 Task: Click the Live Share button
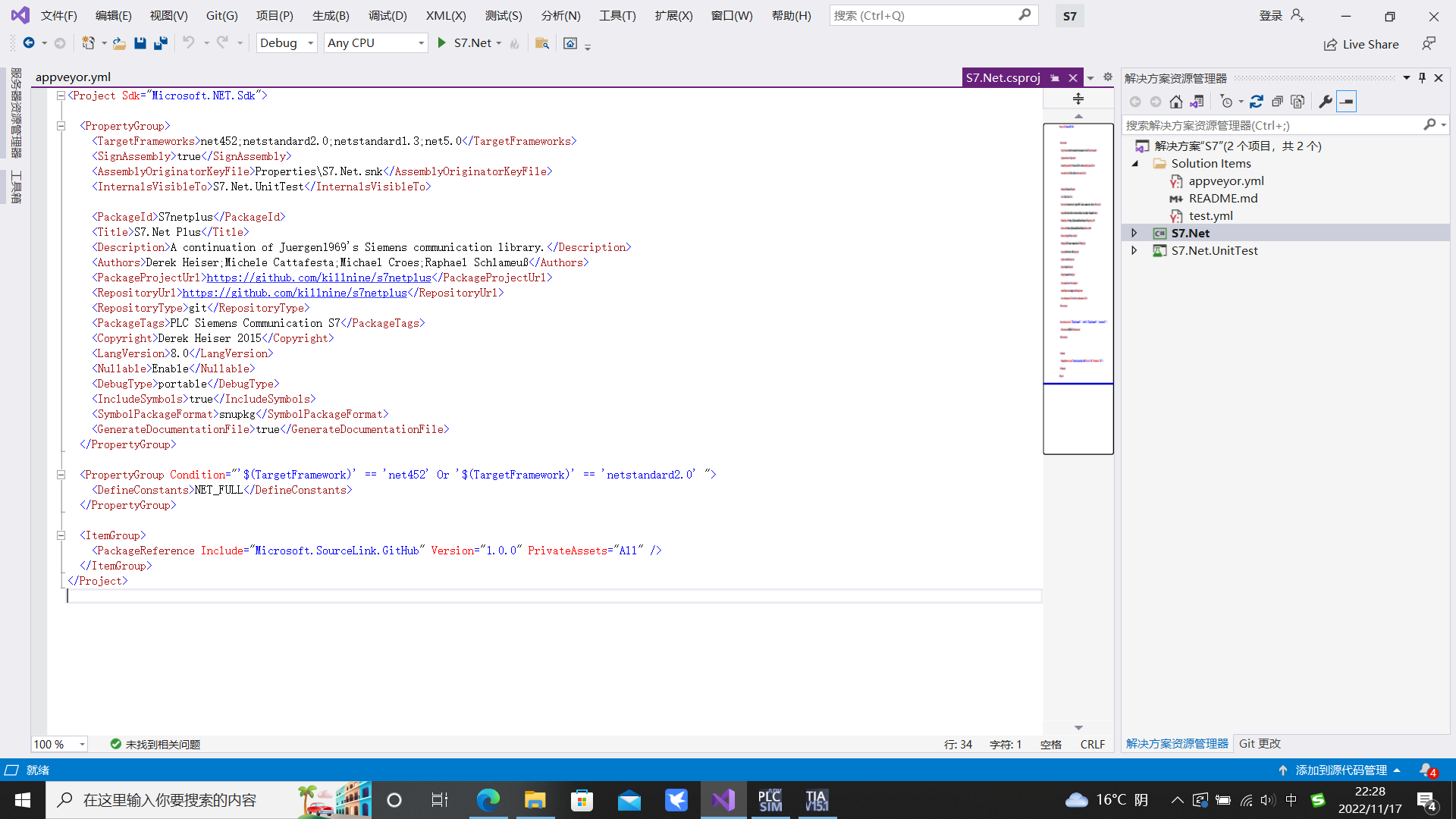pos(1361,44)
